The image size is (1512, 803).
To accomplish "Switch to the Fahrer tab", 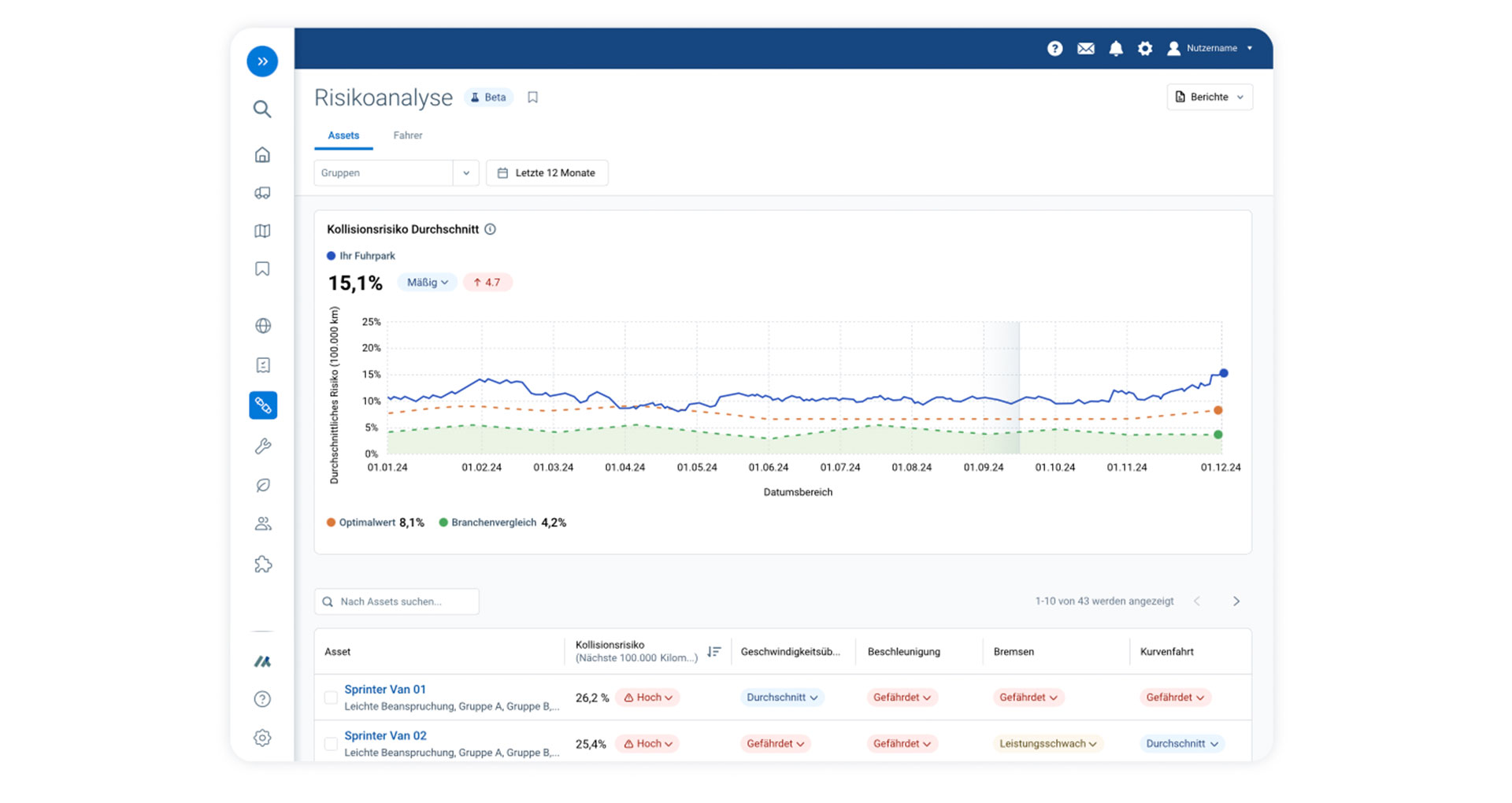I will pos(407,135).
